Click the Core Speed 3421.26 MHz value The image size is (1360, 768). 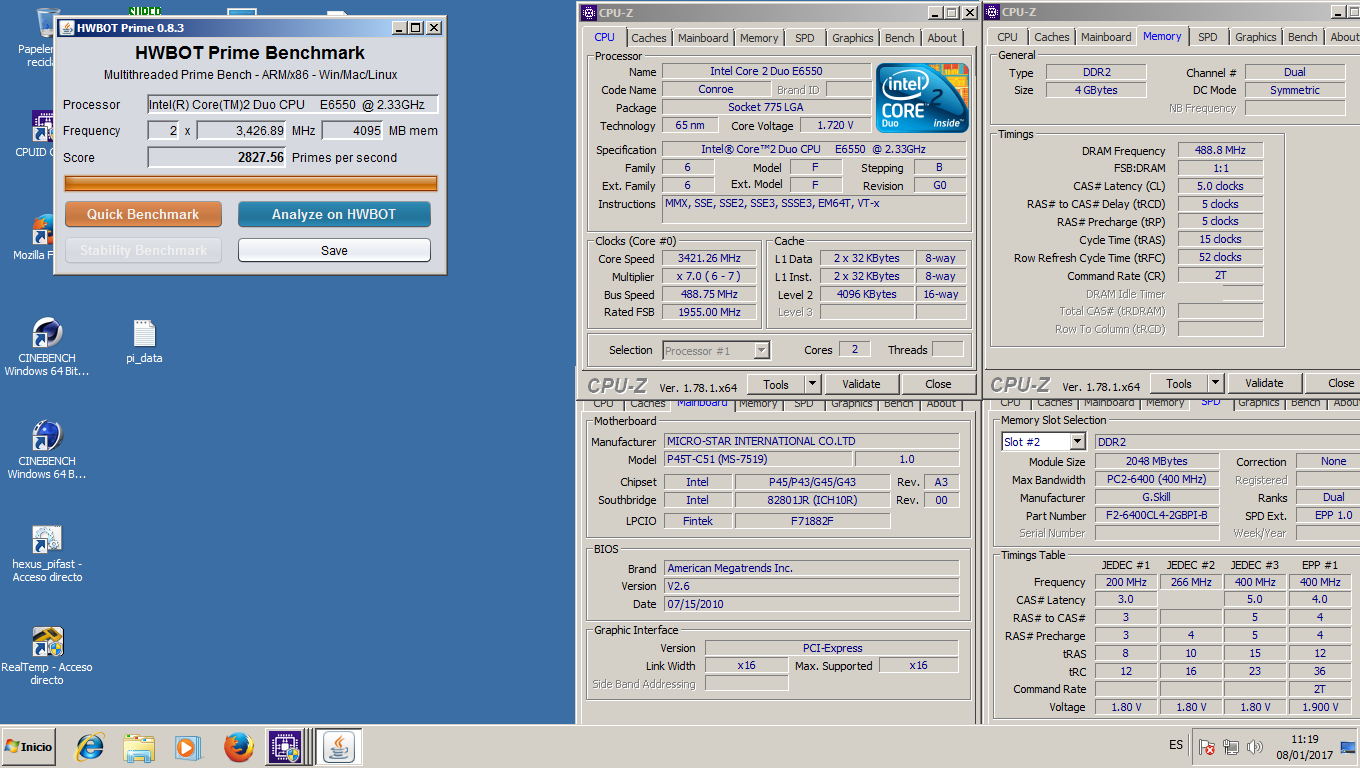[709, 259]
